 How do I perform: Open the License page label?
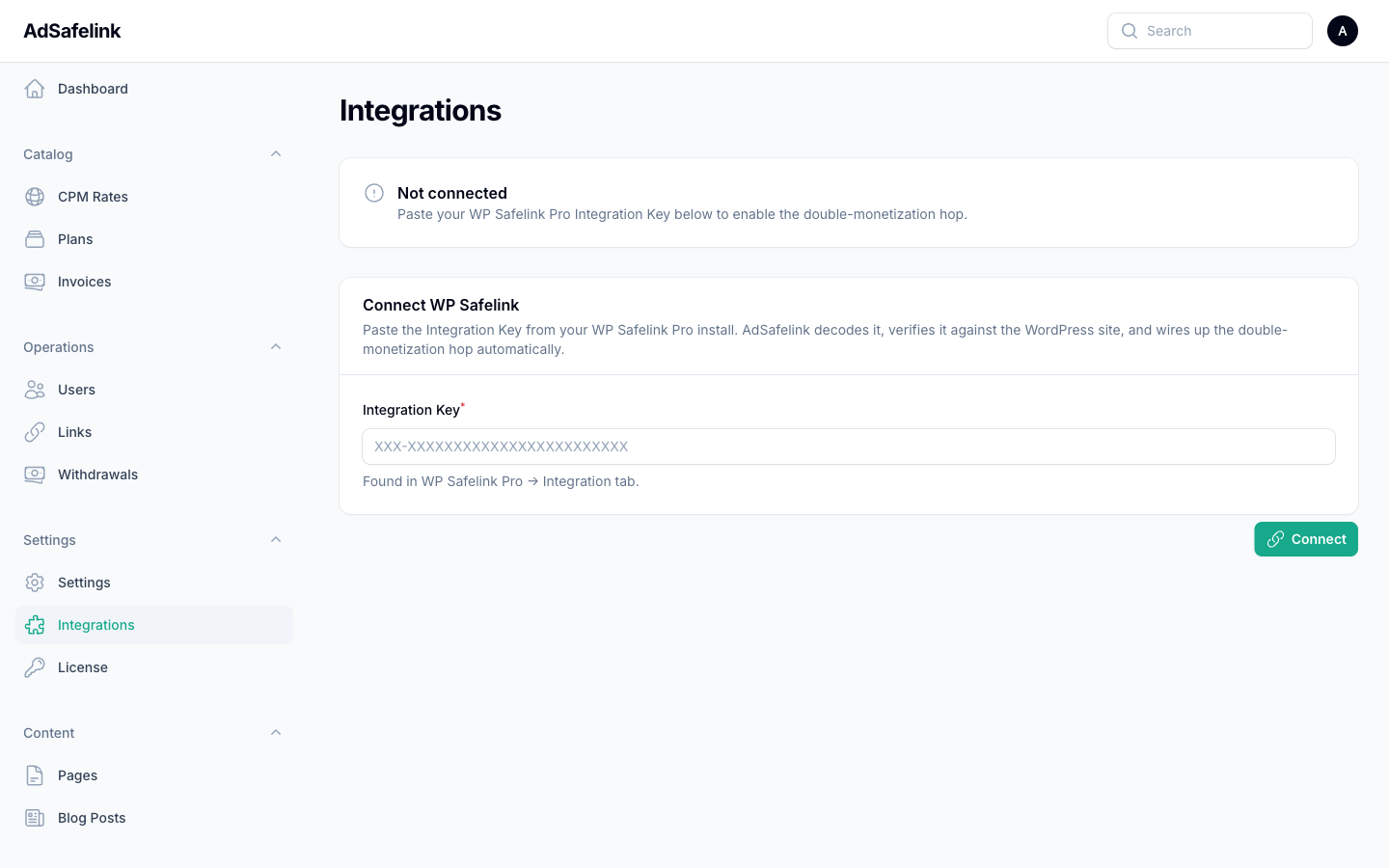(x=83, y=667)
